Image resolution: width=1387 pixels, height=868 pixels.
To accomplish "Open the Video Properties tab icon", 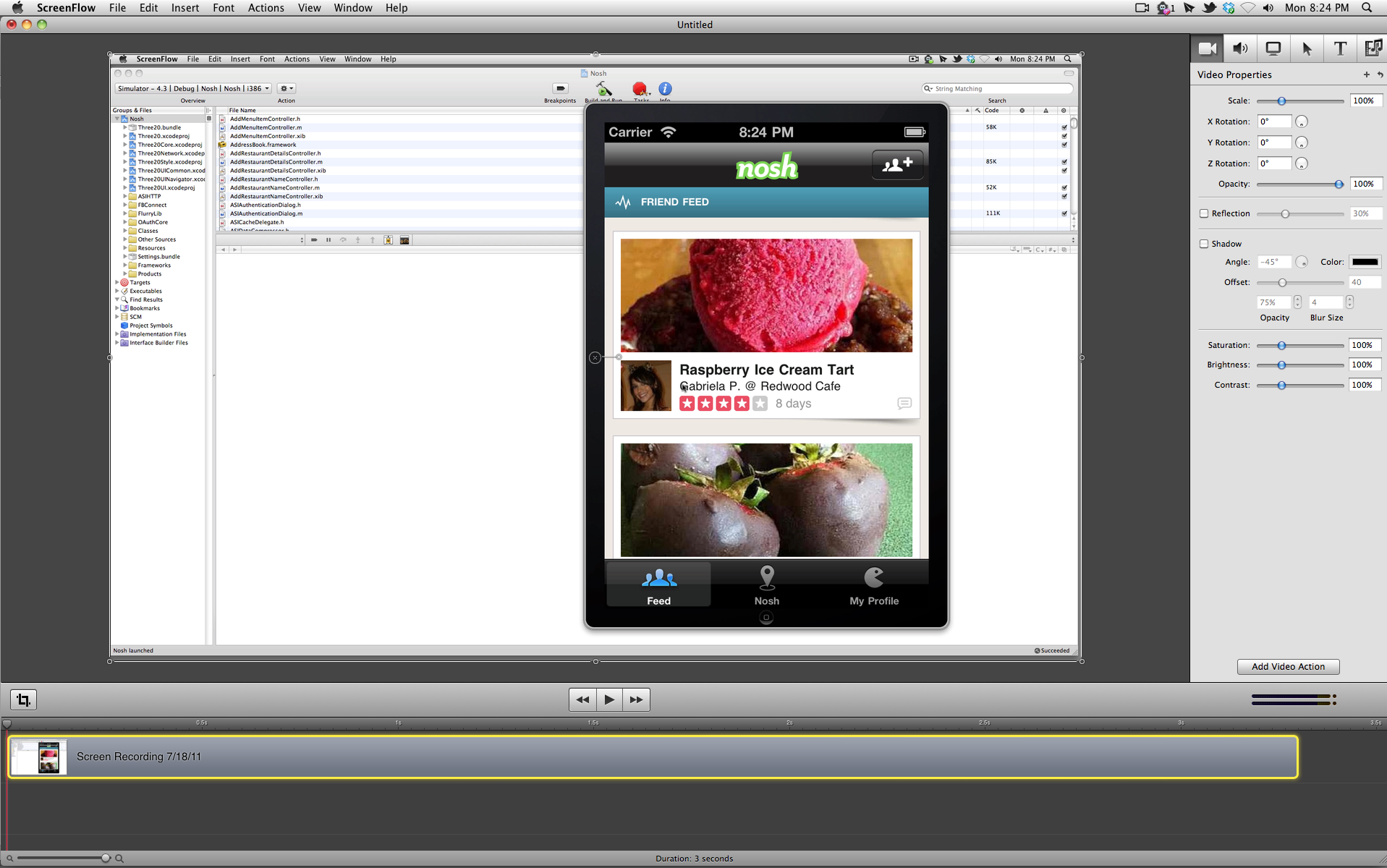I will tap(1208, 48).
